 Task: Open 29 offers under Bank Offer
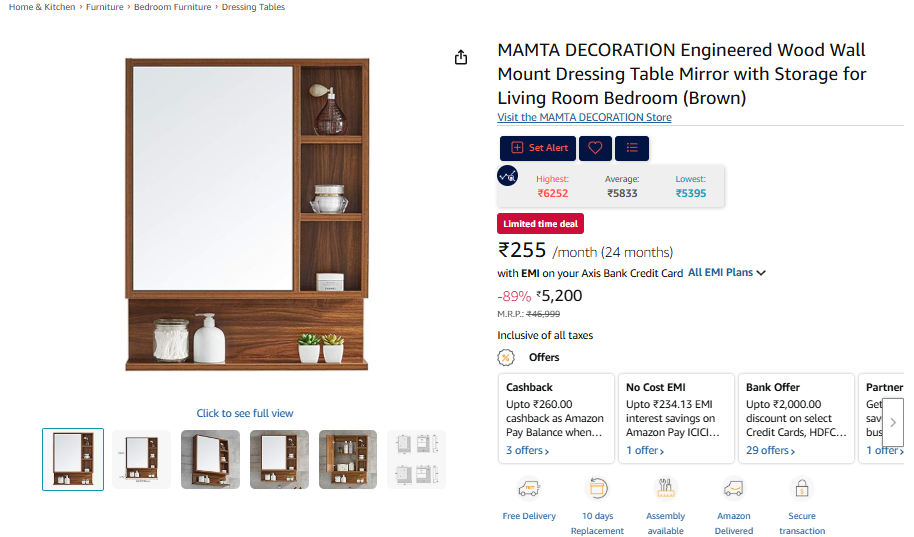pos(770,451)
